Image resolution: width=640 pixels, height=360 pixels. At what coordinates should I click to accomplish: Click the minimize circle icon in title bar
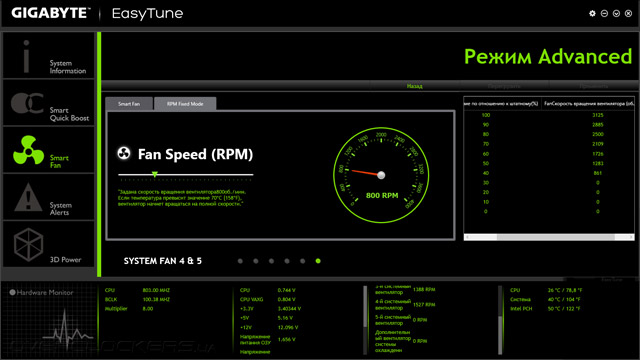click(x=604, y=13)
